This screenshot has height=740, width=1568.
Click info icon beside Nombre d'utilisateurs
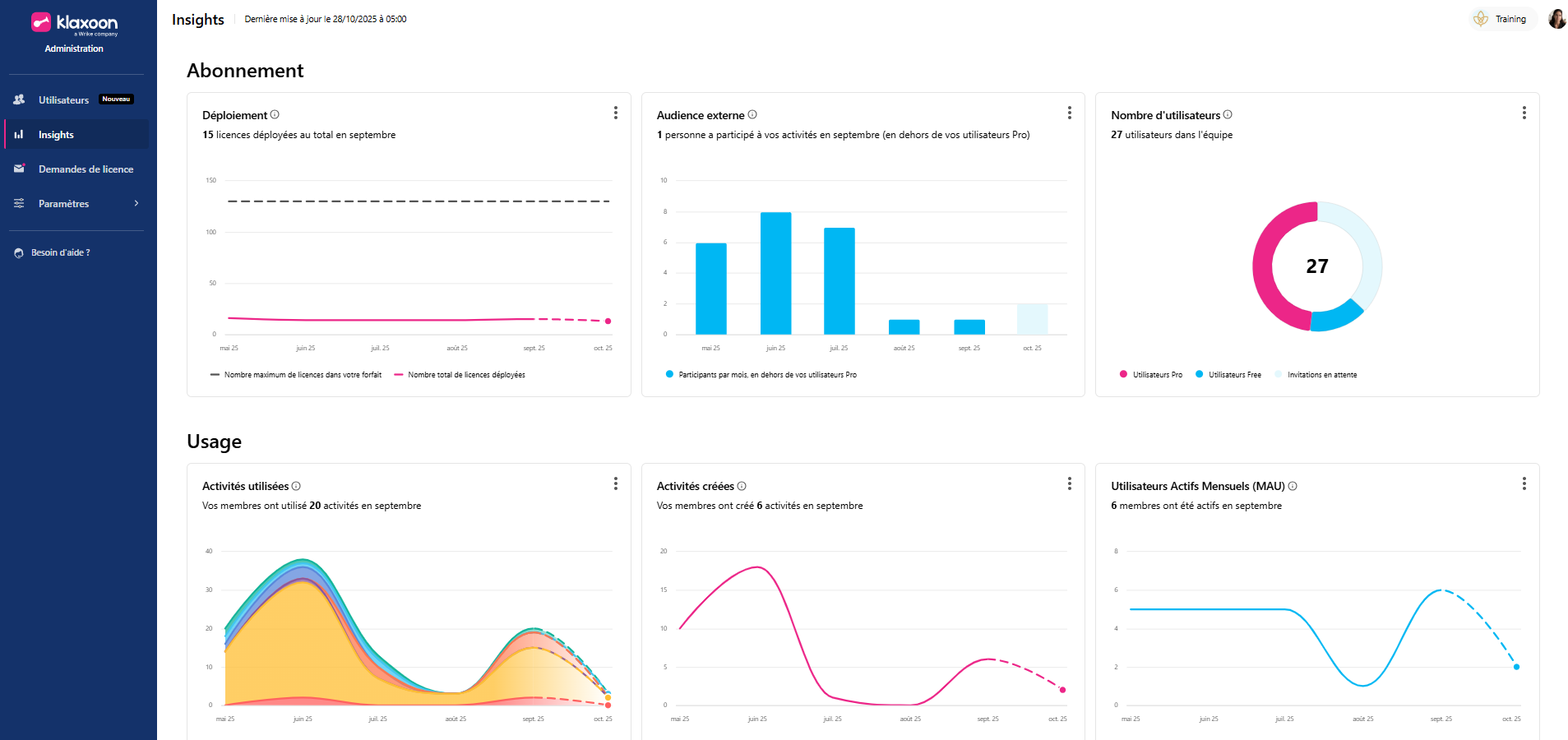1228,115
